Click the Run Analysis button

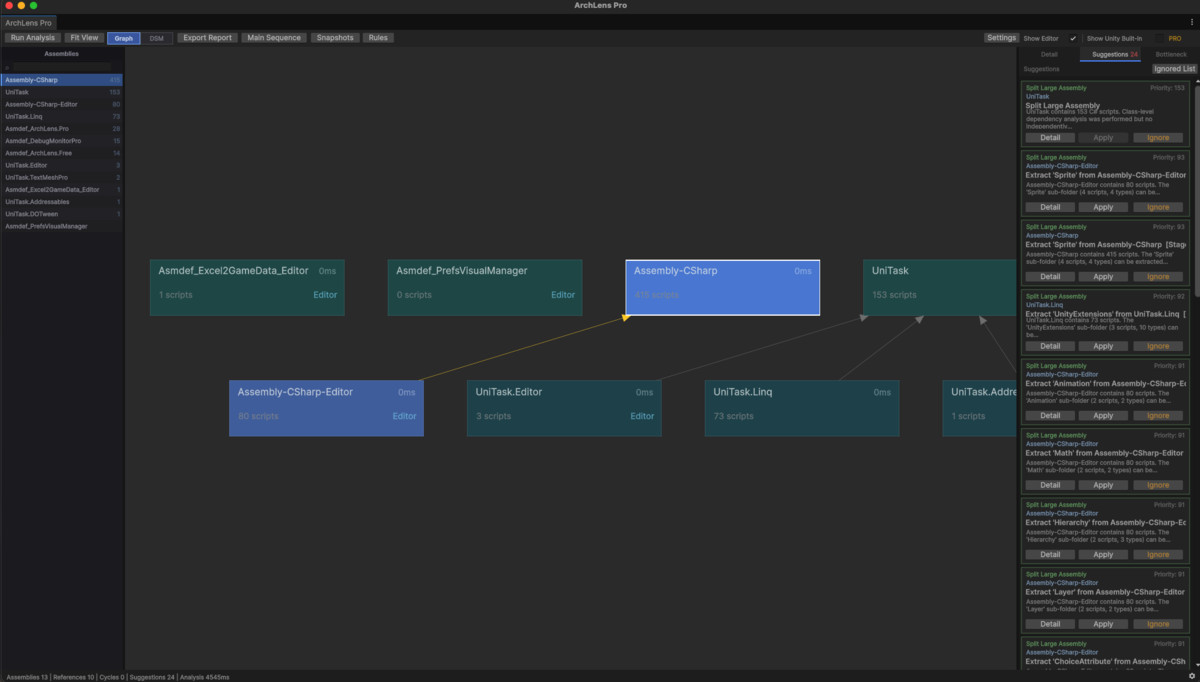click(33, 38)
